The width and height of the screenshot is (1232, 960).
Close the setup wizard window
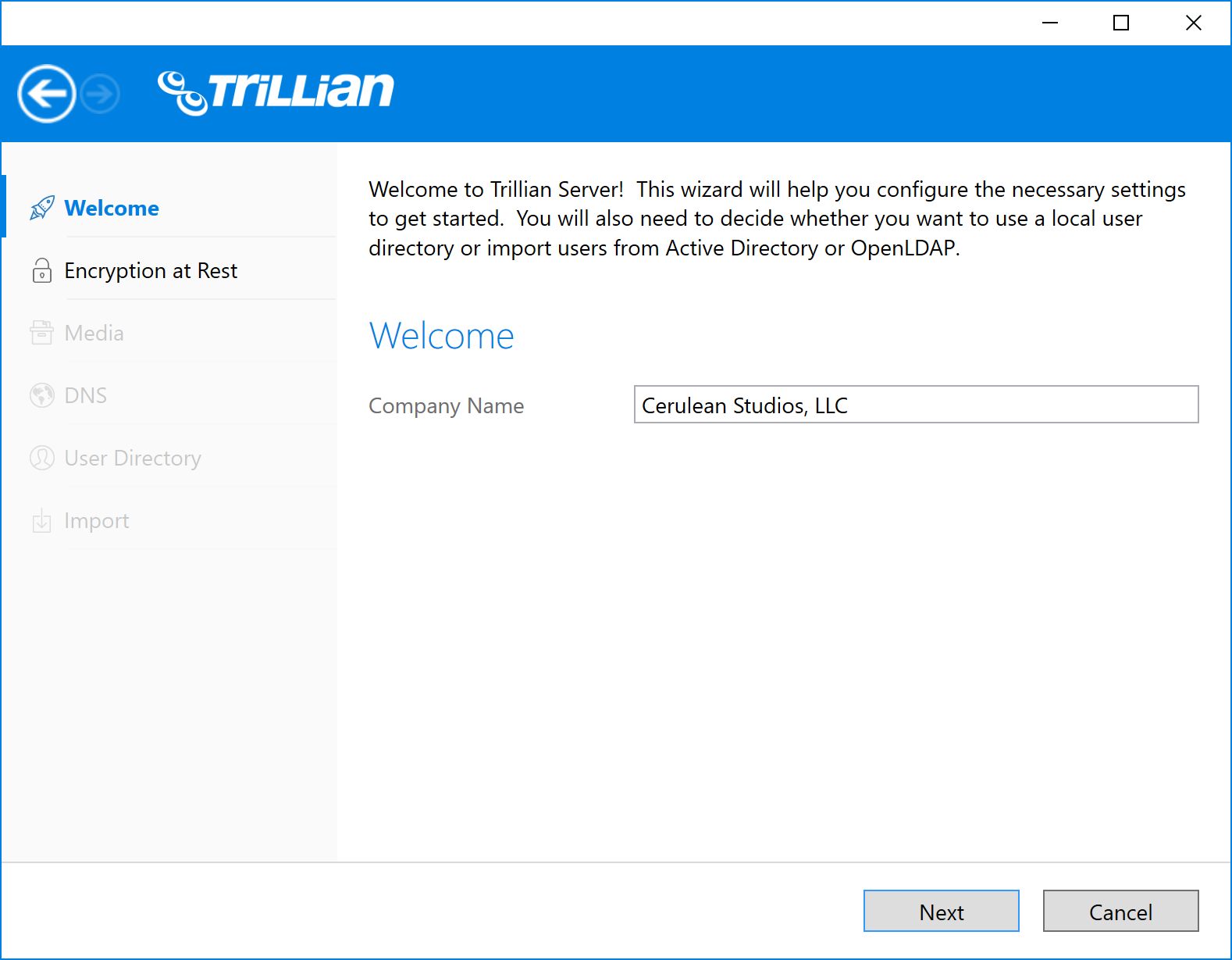click(1194, 23)
